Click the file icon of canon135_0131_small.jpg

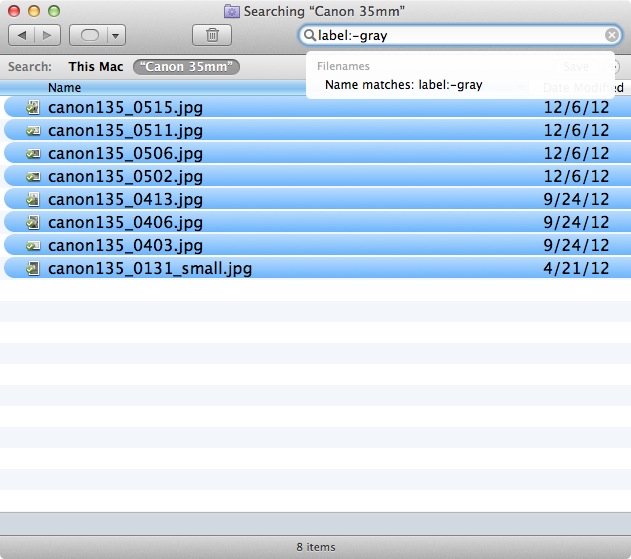click(33, 268)
